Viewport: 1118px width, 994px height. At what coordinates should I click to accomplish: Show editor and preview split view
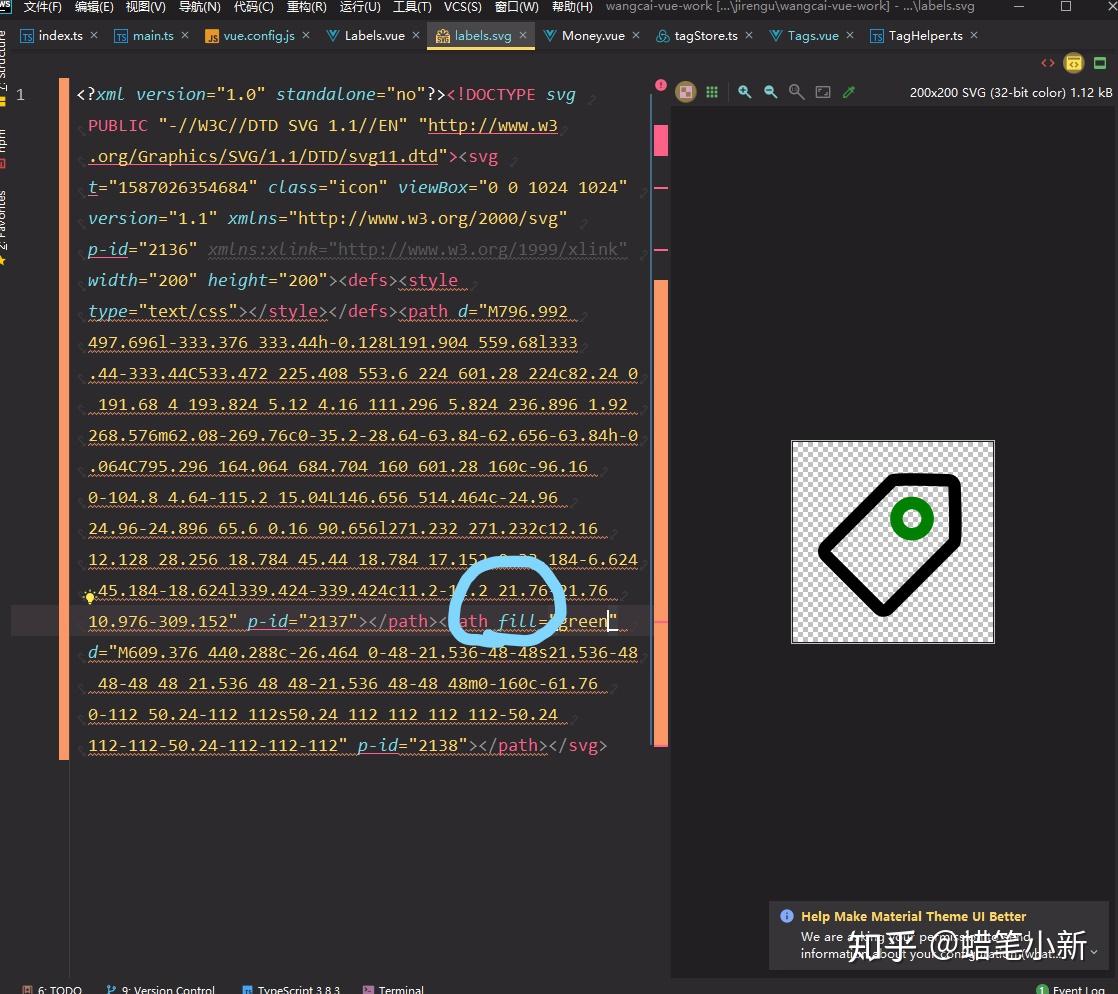click(1073, 63)
